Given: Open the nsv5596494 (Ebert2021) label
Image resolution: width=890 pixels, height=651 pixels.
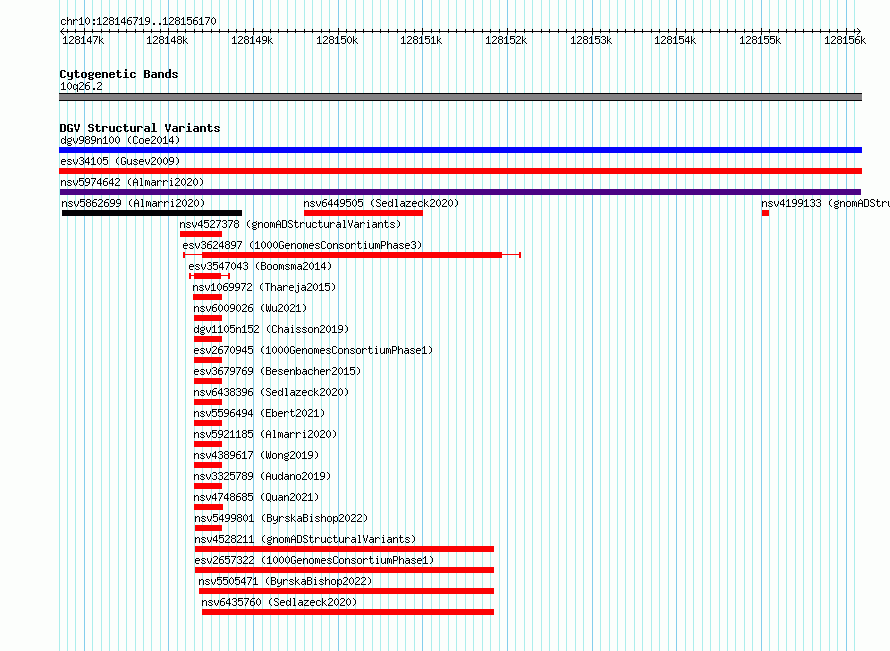Looking at the screenshot, I should 259,413.
